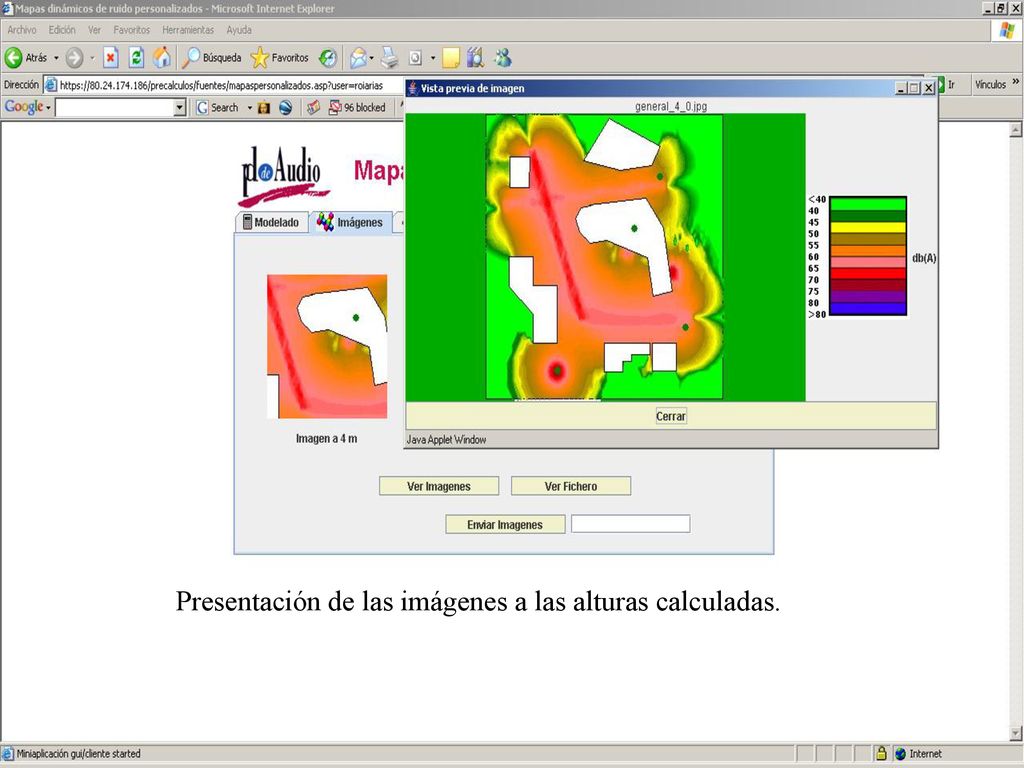Click the Ver Fichero button

click(571, 487)
